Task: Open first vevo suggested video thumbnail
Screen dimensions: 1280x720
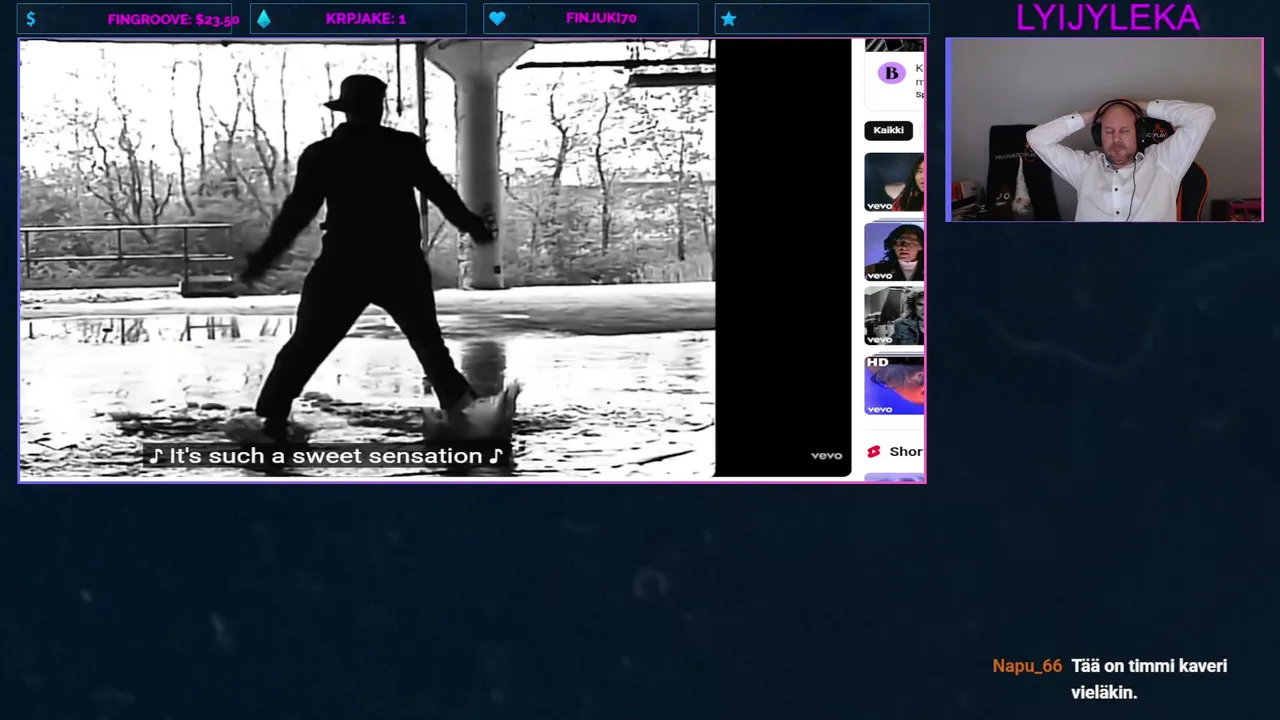Action: [x=894, y=182]
